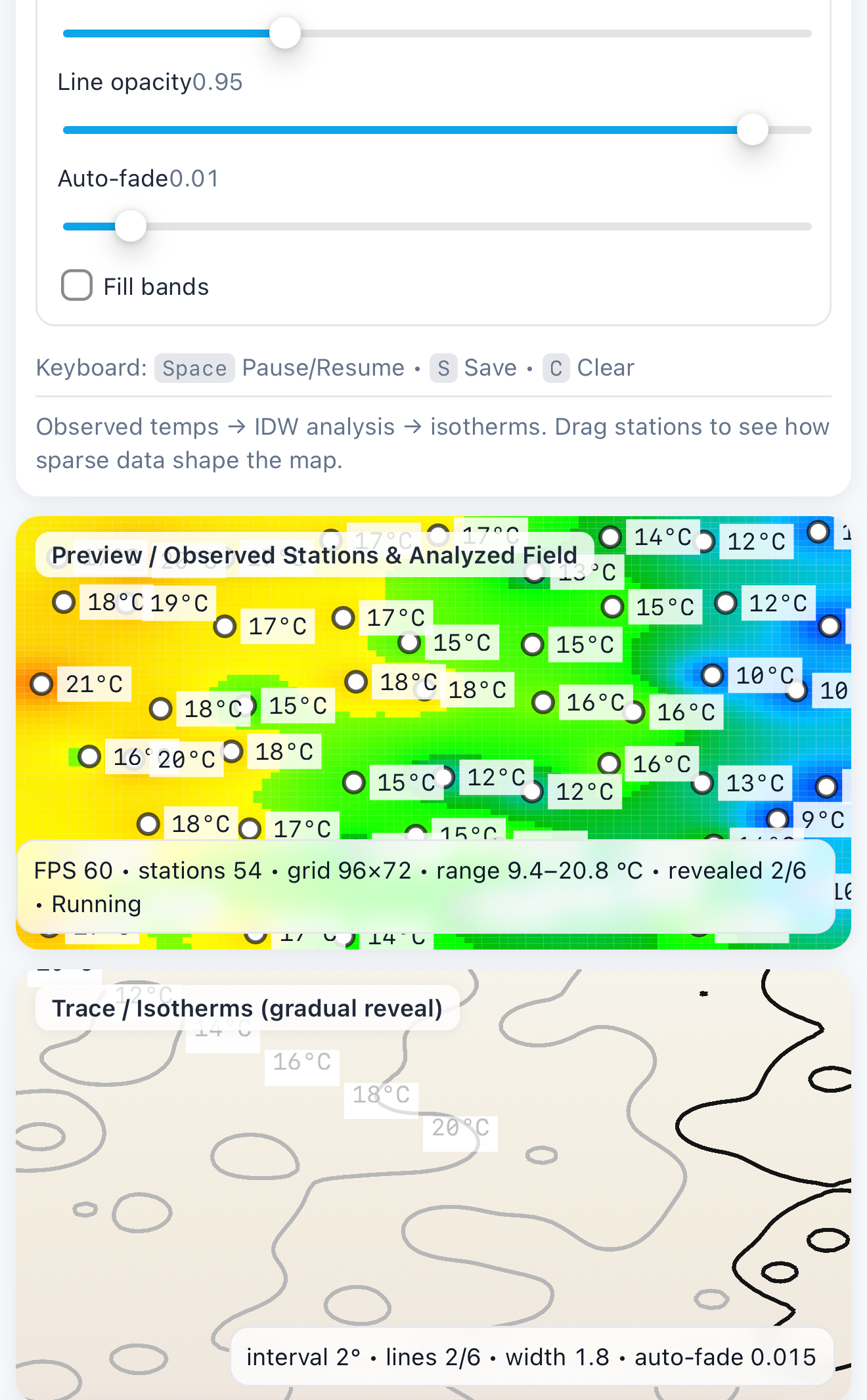Click the 18°C isotherm legend label in the Trace panel
Viewport: 867px width, 1400px height.
coord(381,1095)
